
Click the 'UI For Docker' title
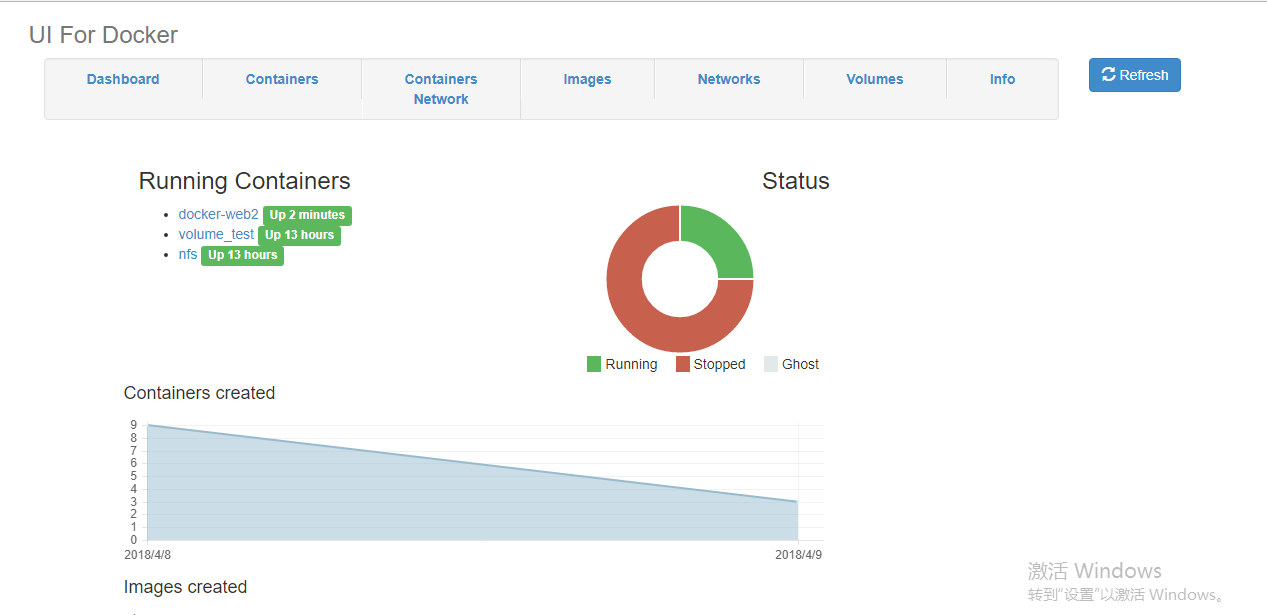(x=103, y=35)
